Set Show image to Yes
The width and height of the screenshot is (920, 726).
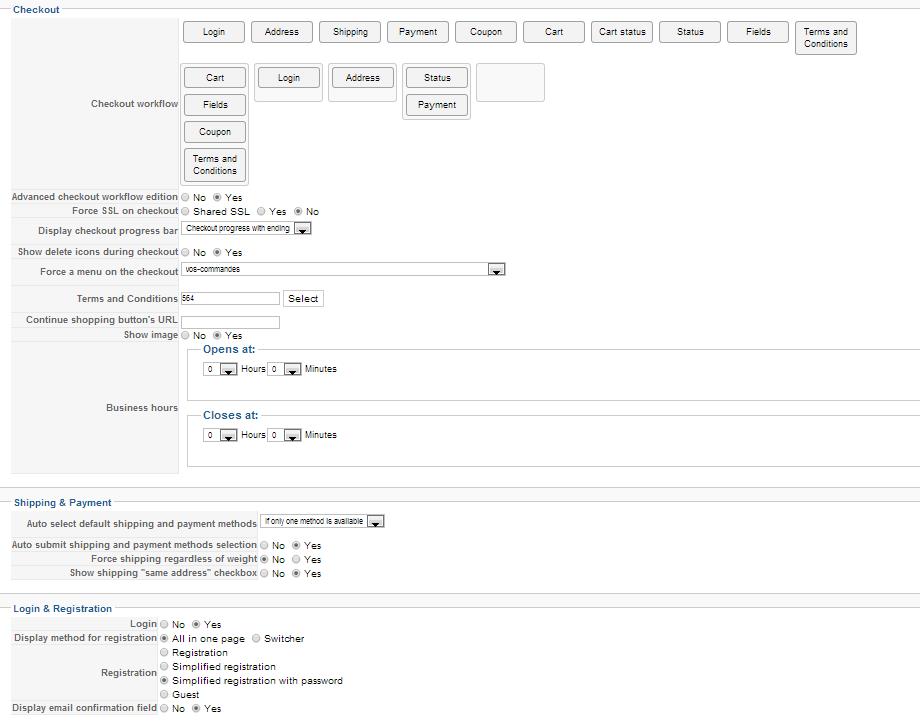coord(217,335)
